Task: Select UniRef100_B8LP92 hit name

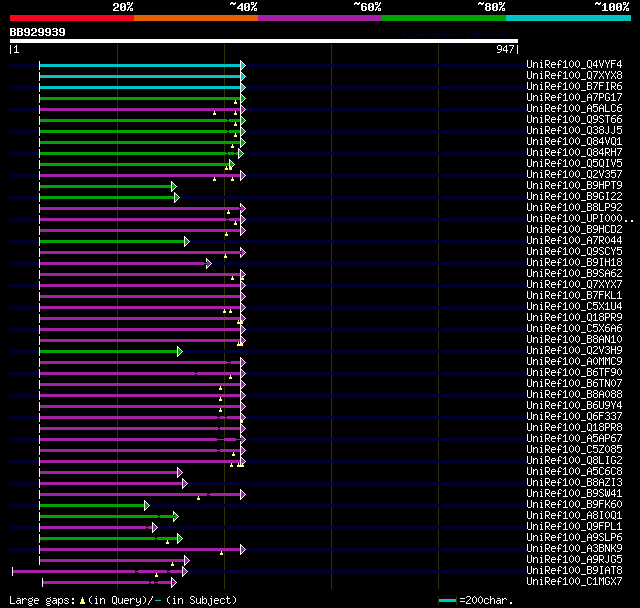Action: [574, 208]
